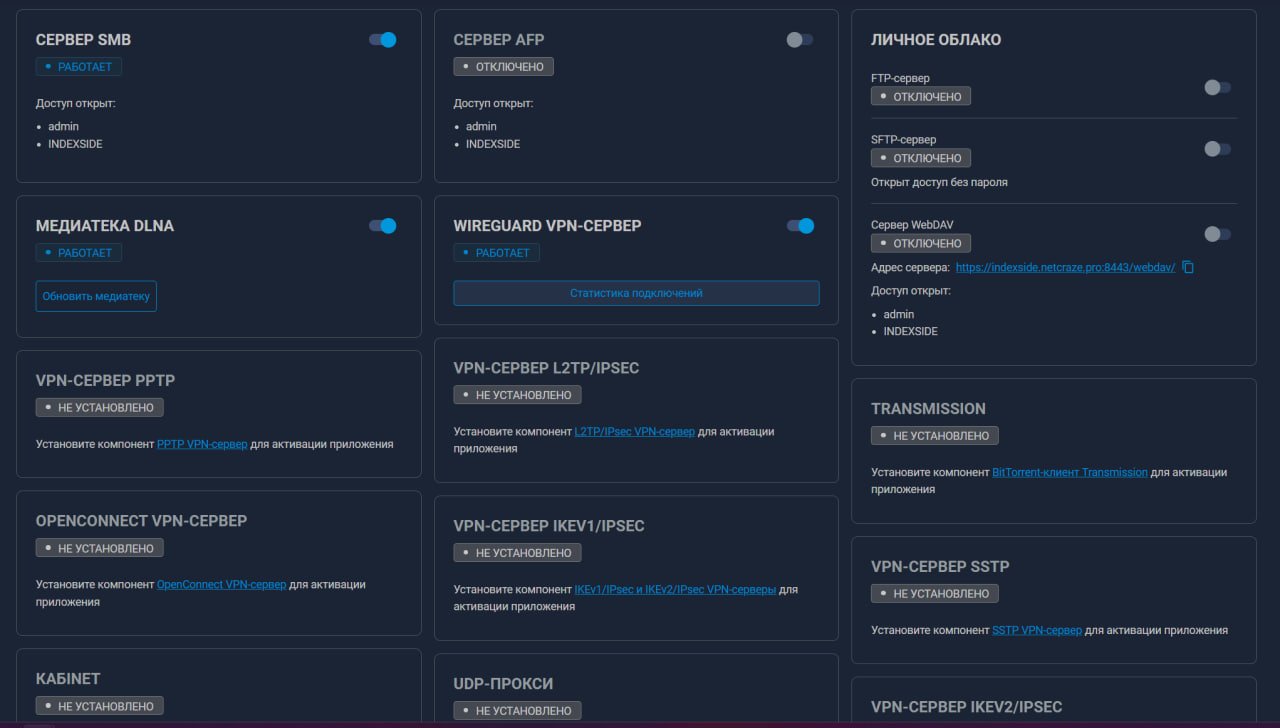Image resolution: width=1280 pixels, height=728 pixels.
Task: Open the 'Сервер SMB' card title
Action: coord(83,40)
